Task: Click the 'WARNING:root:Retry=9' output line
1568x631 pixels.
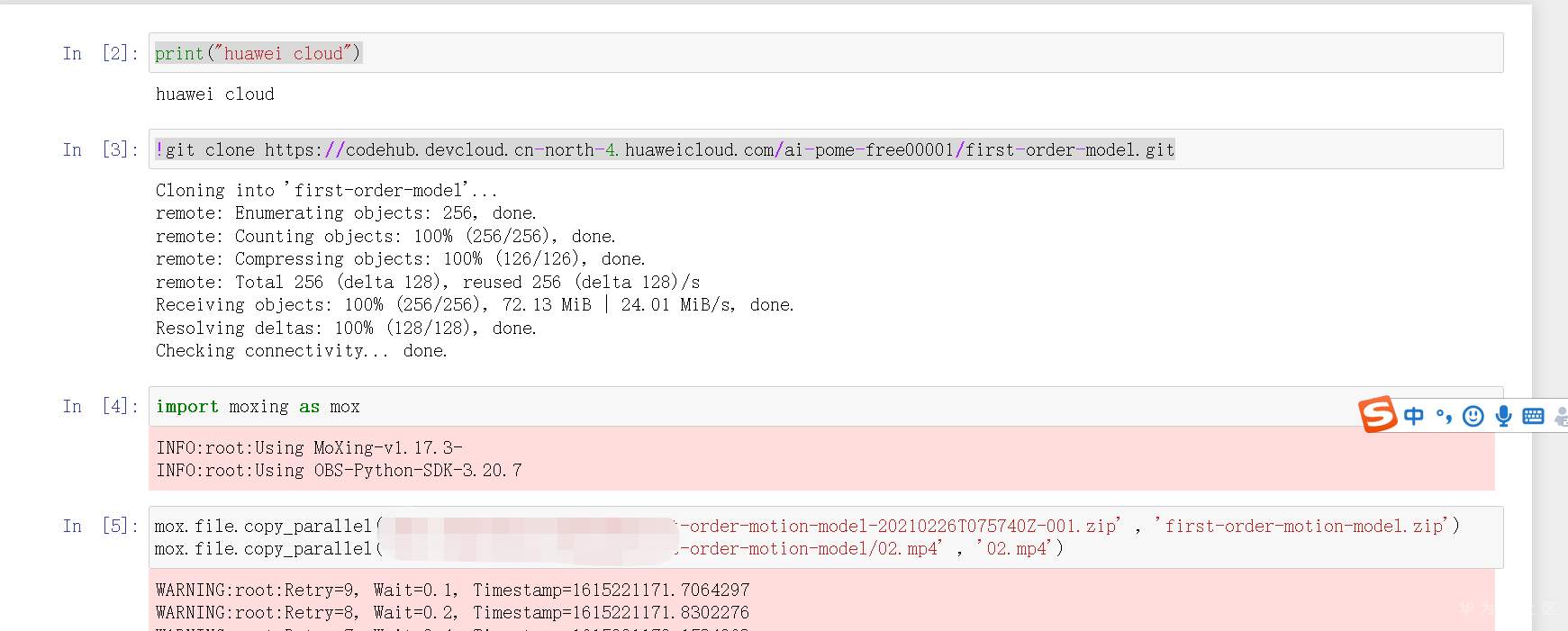Action: point(452,590)
